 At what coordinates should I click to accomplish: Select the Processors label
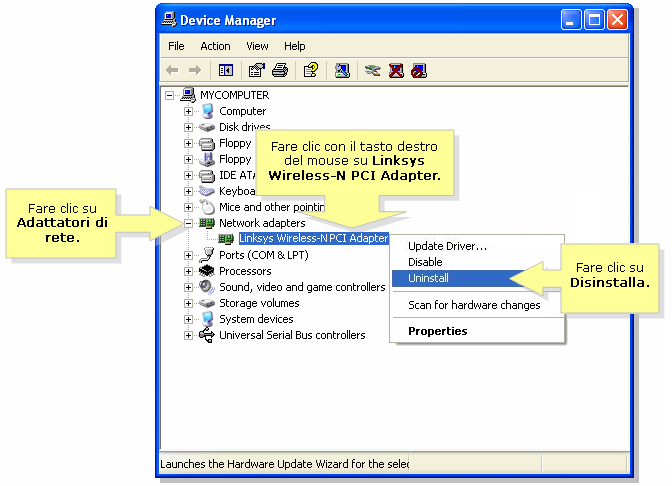245,271
